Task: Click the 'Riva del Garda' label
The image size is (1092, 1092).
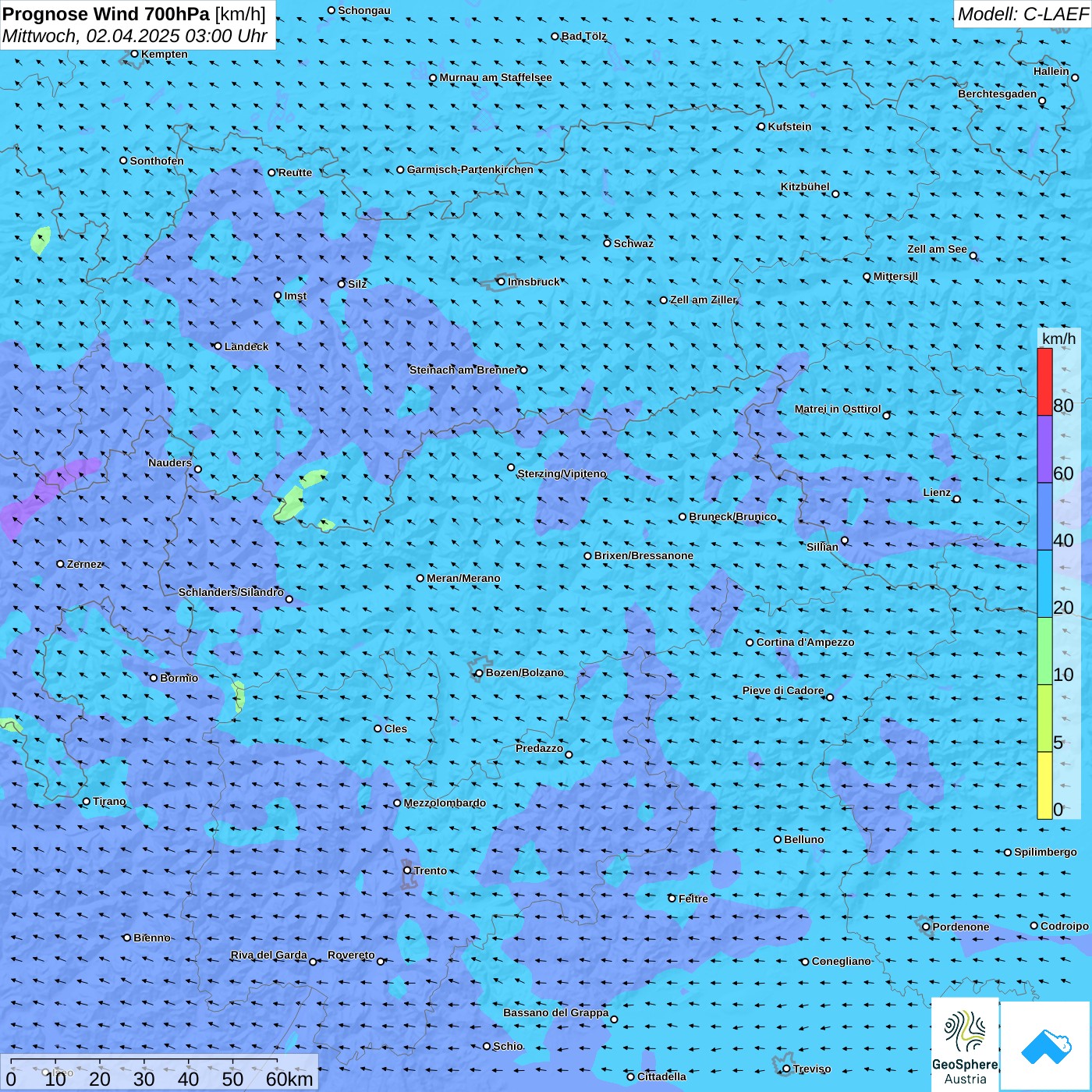Action: [268, 955]
